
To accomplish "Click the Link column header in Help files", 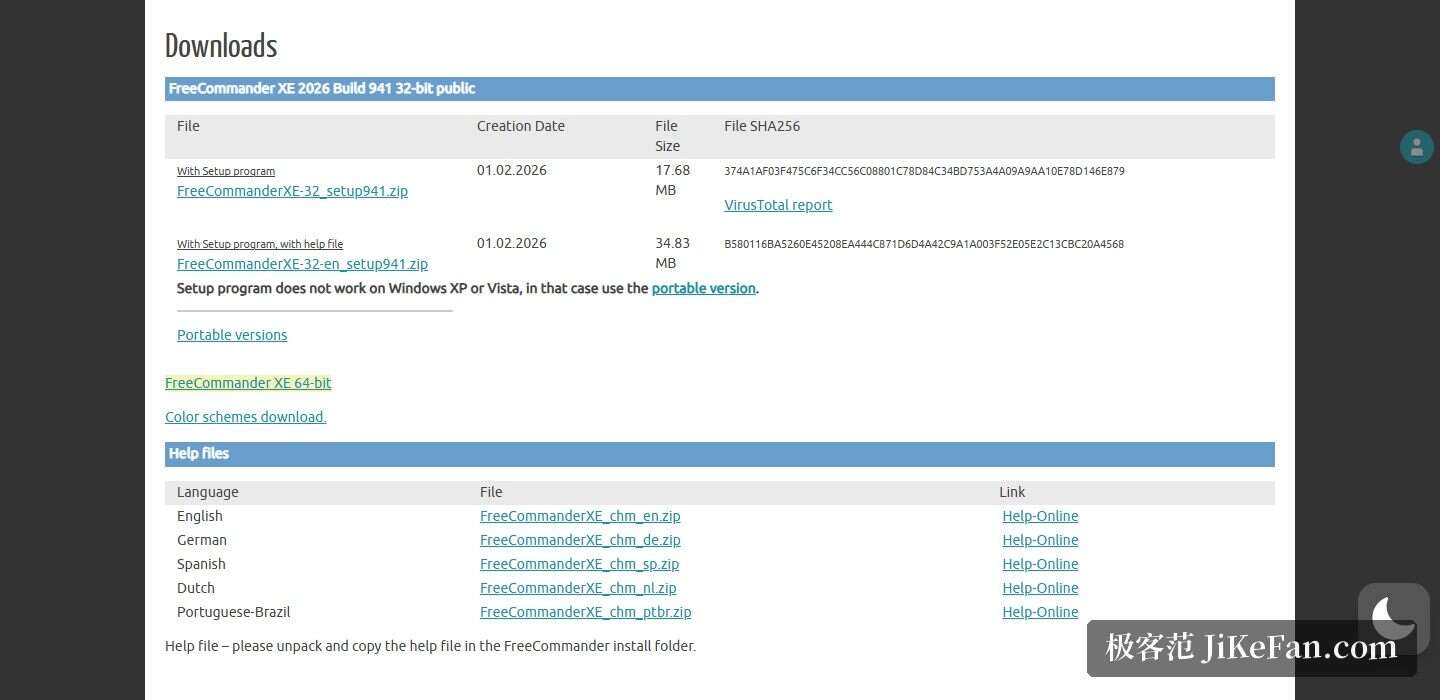I will point(1012,492).
